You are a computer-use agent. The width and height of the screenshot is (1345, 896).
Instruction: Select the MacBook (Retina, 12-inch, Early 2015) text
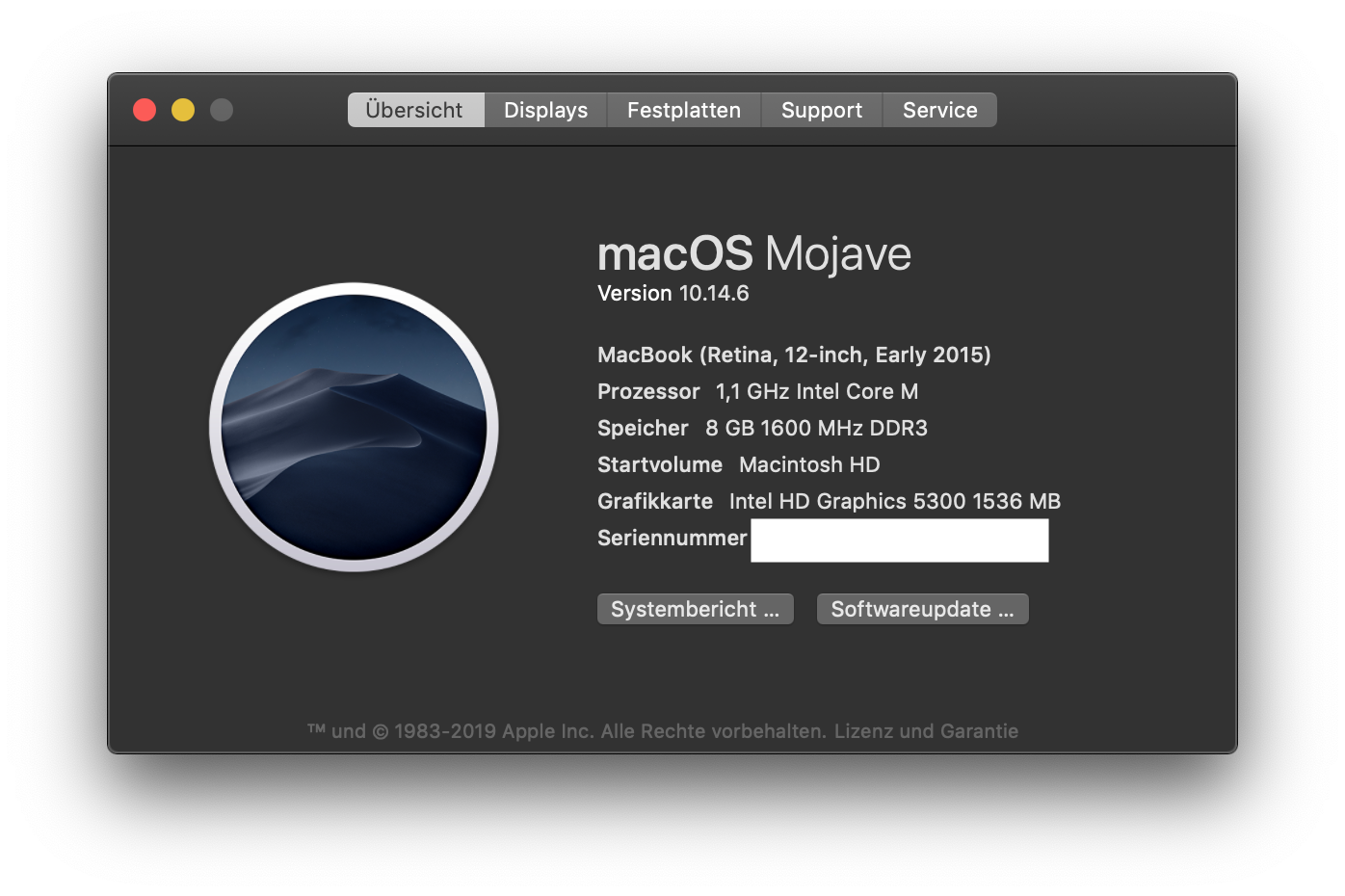pyautogui.click(x=794, y=355)
